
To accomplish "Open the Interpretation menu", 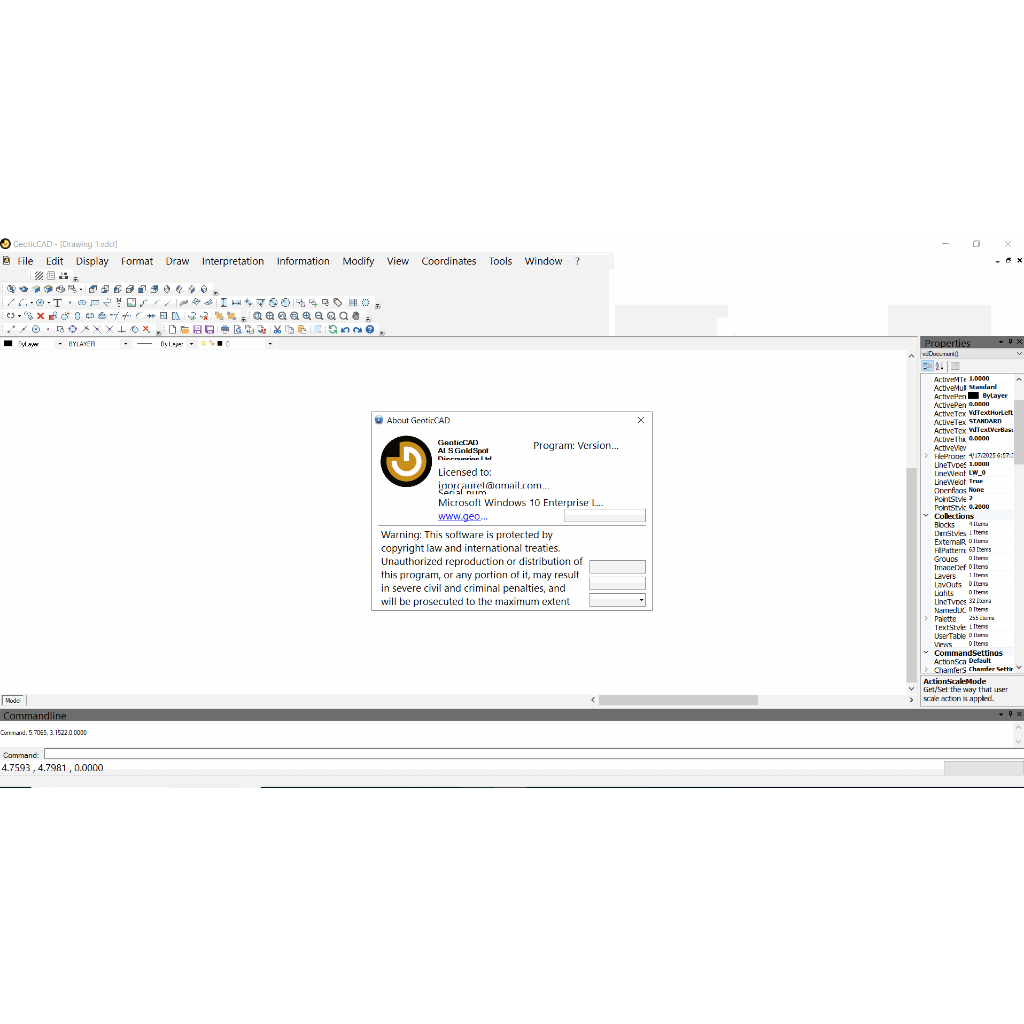I will pyautogui.click(x=232, y=261).
